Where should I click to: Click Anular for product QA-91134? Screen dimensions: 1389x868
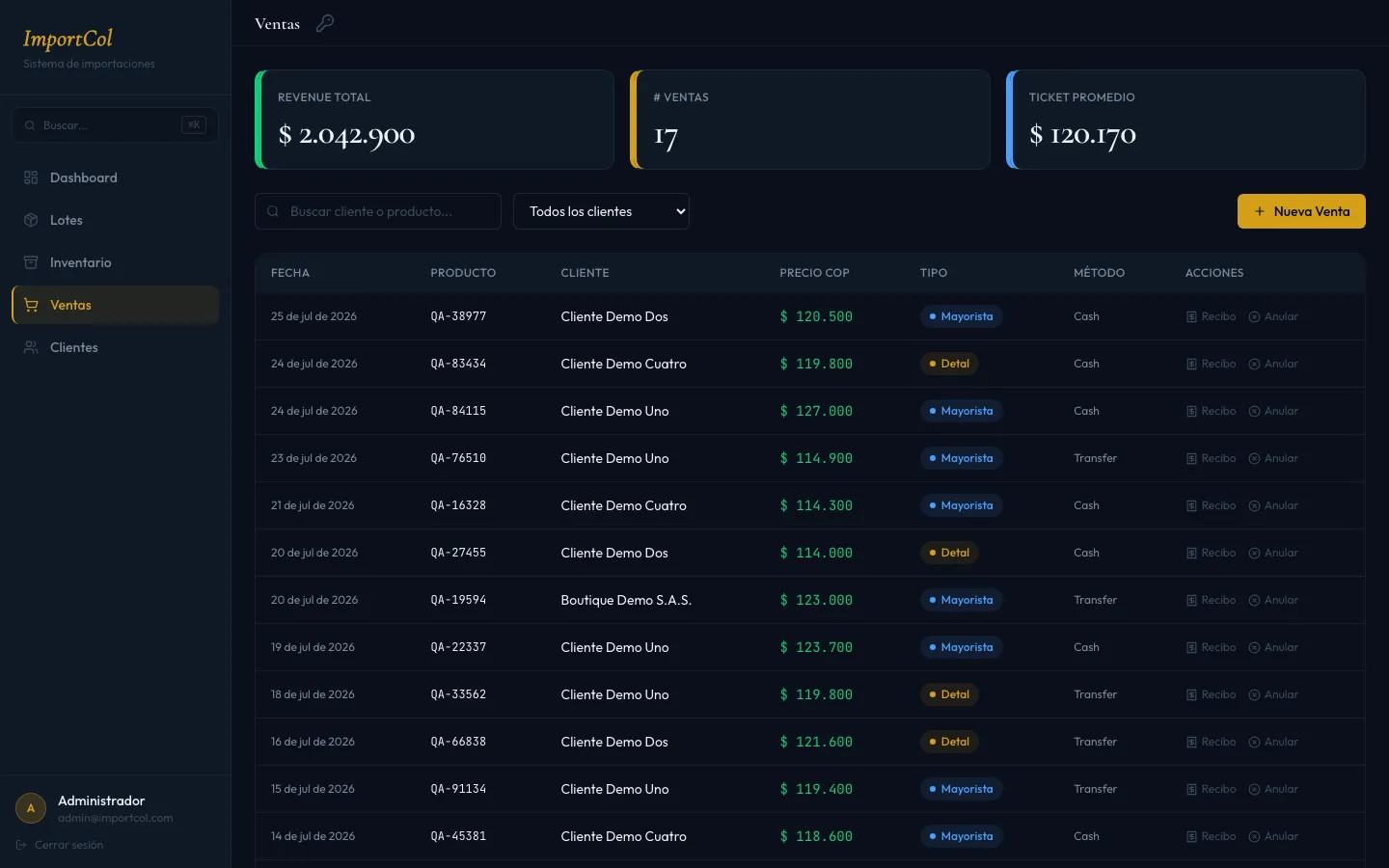(x=1273, y=789)
